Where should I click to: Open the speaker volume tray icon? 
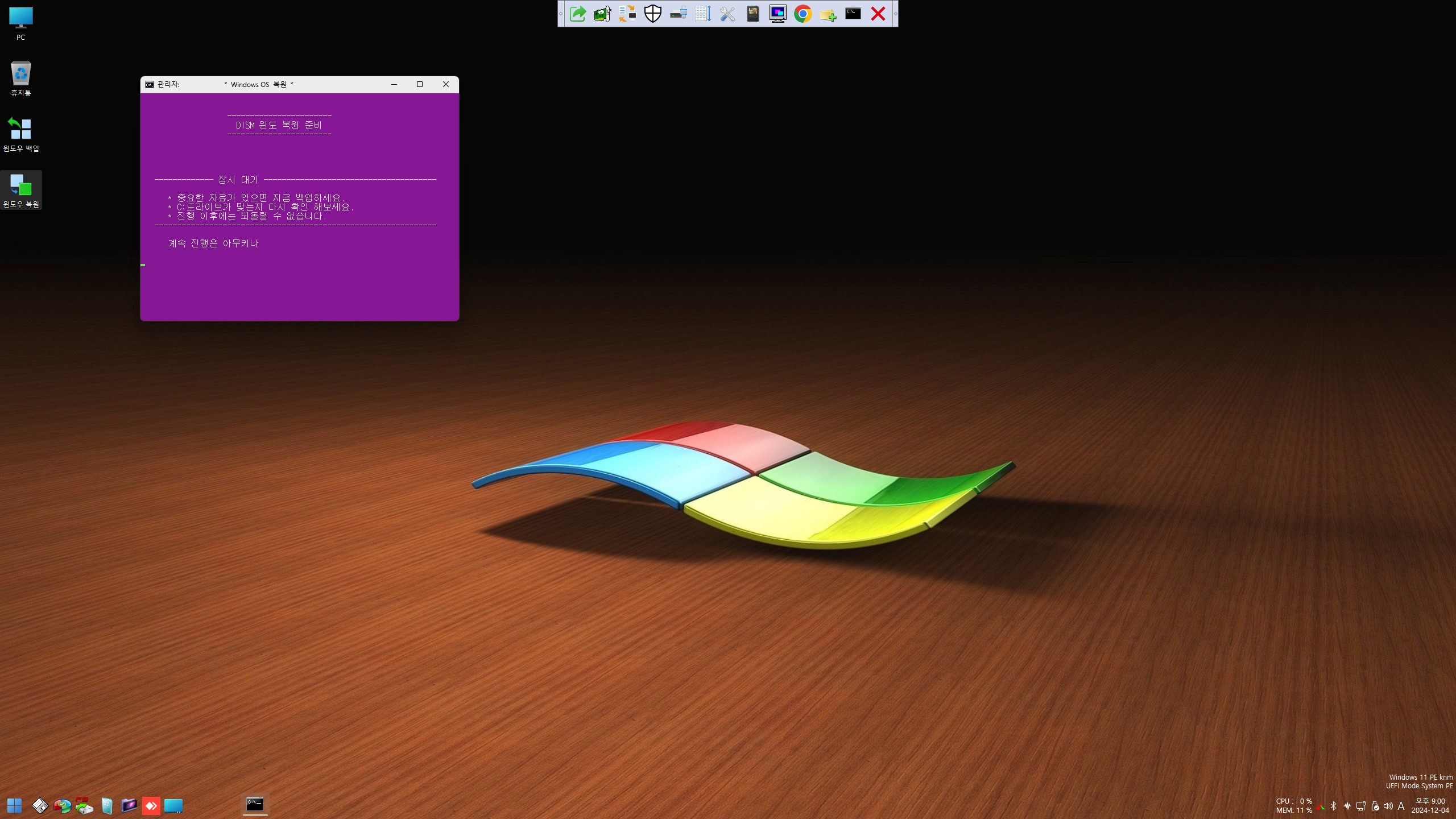coord(1388,806)
